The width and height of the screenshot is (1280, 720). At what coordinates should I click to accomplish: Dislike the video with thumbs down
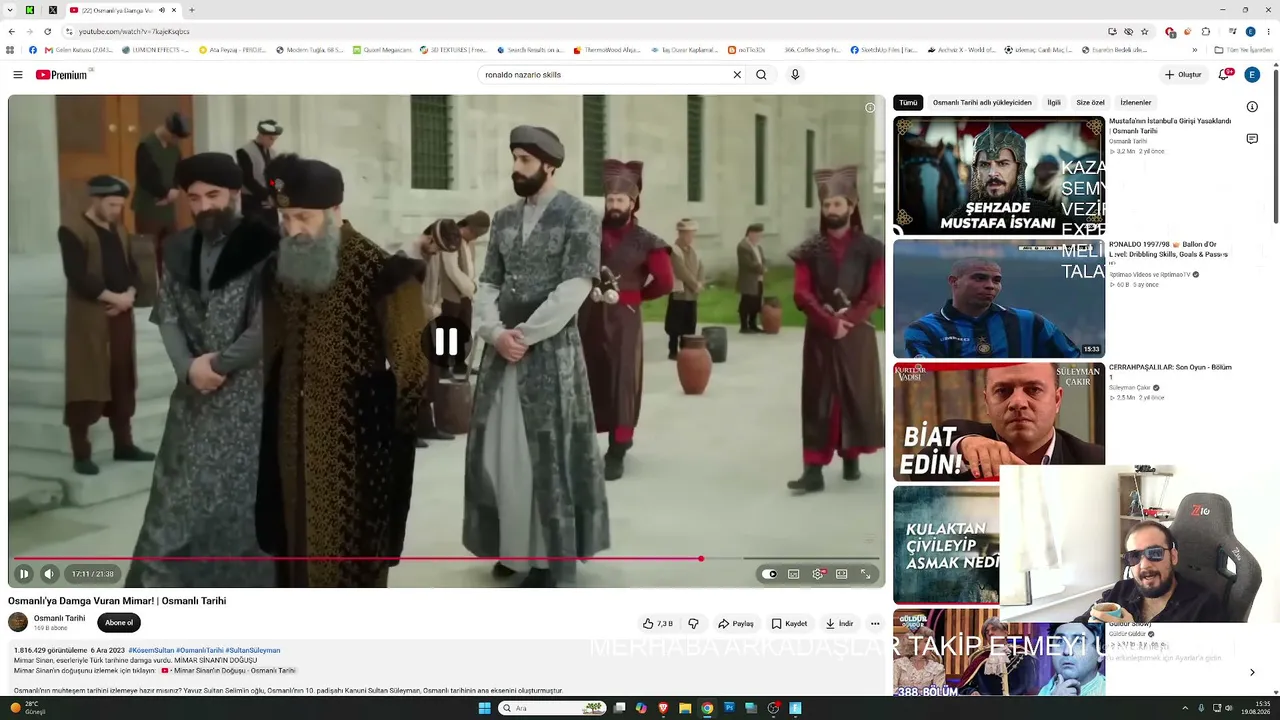(693, 624)
